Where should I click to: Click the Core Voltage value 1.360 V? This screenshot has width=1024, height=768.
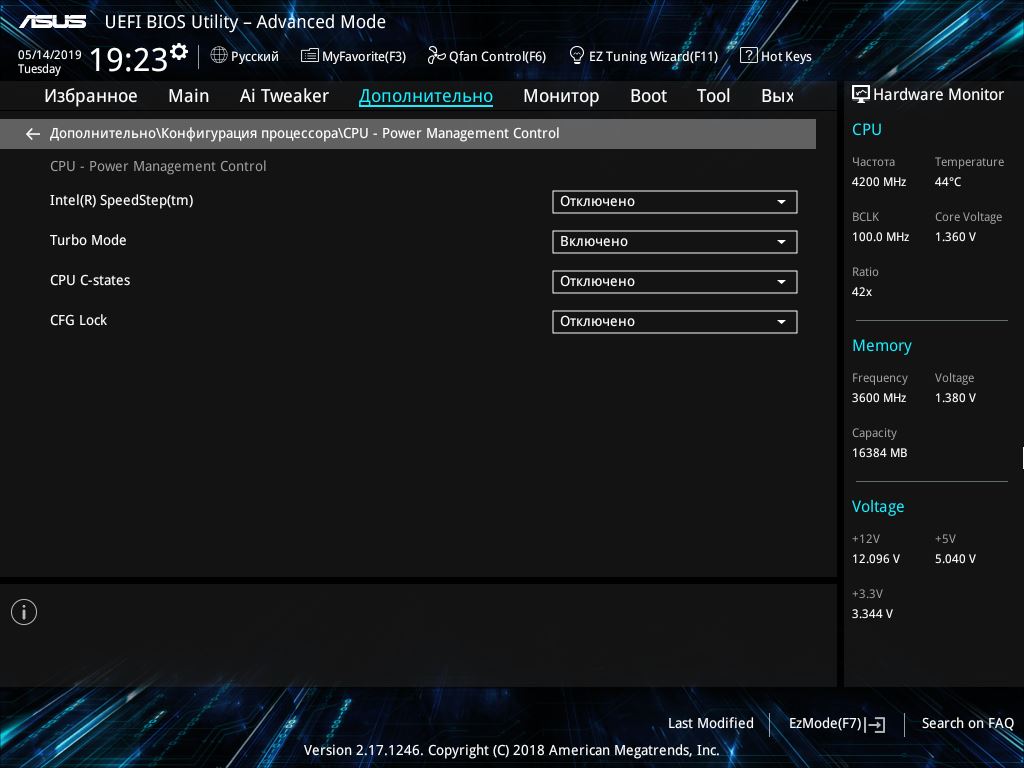pyautogui.click(x=955, y=237)
